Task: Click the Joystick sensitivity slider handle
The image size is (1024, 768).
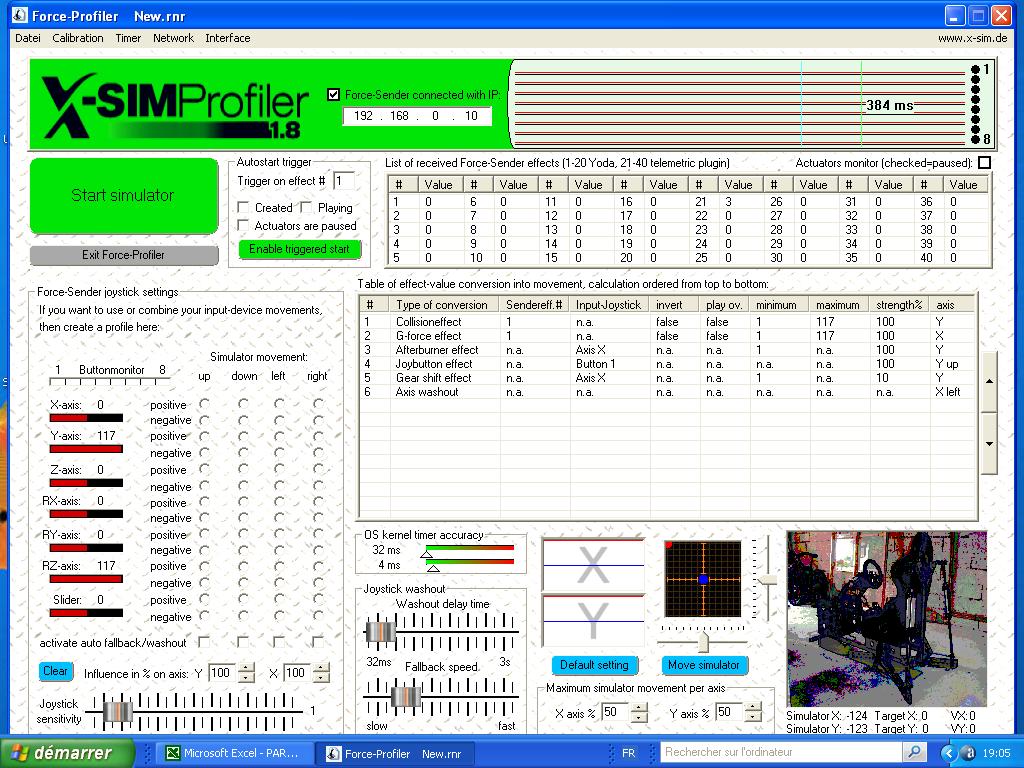Action: (118, 711)
